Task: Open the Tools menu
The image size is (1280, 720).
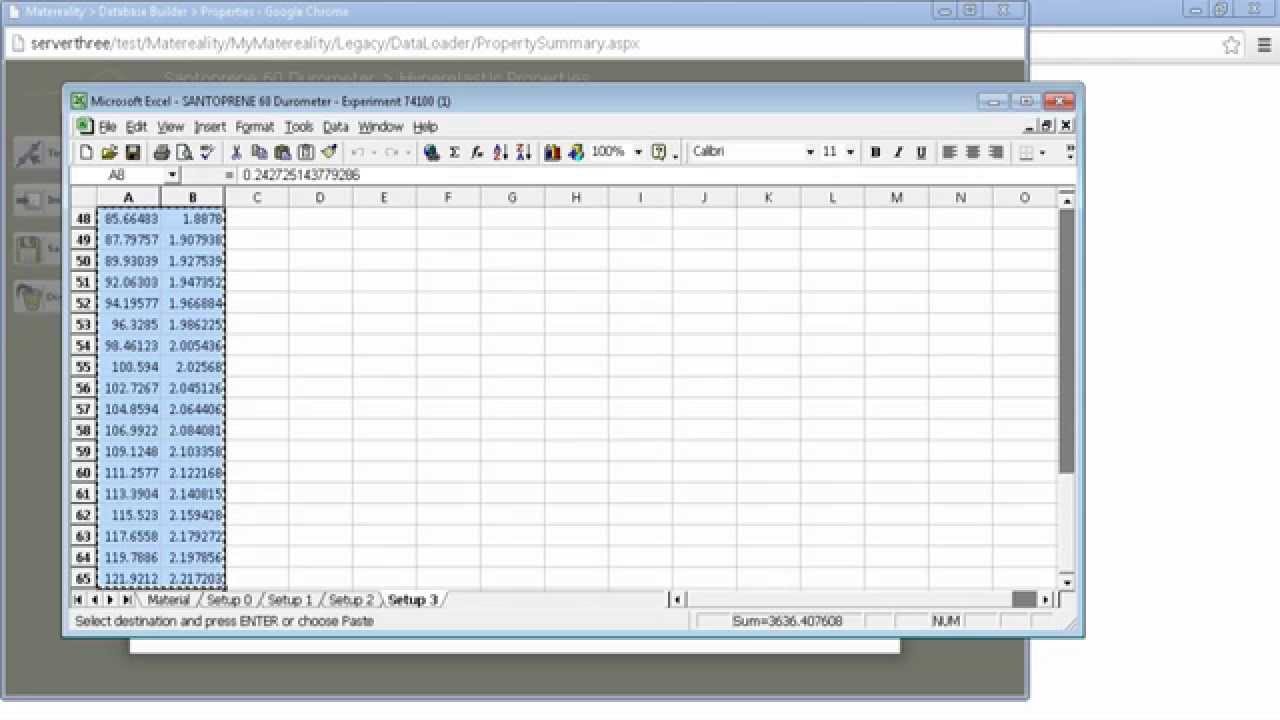Action: pyautogui.click(x=299, y=127)
